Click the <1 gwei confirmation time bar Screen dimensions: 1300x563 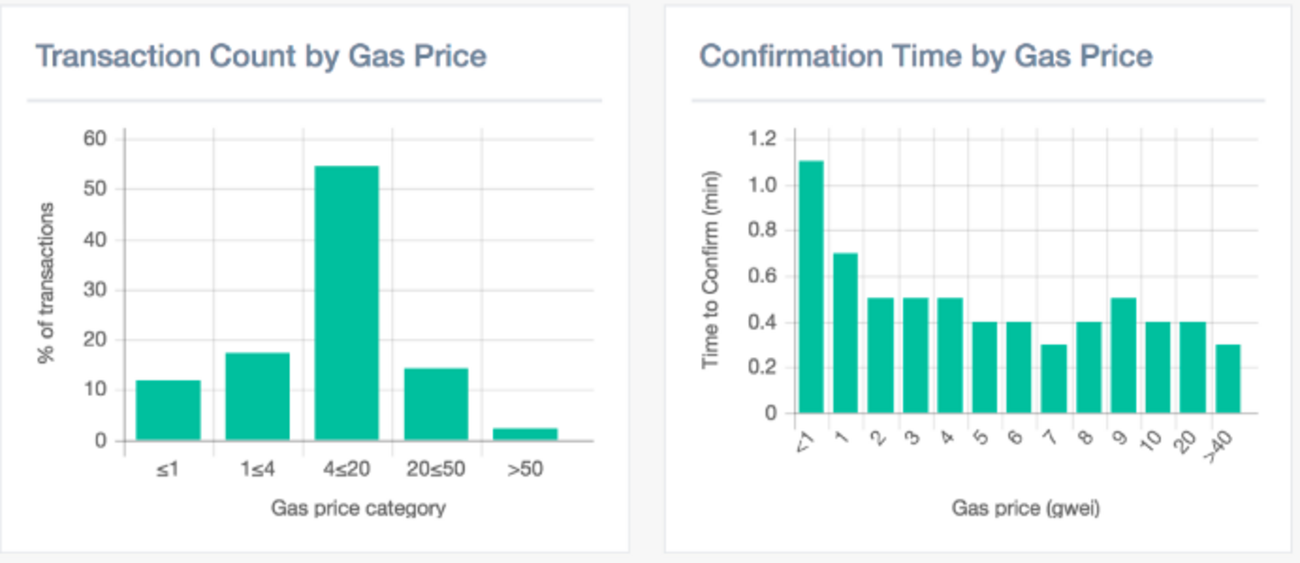811,287
